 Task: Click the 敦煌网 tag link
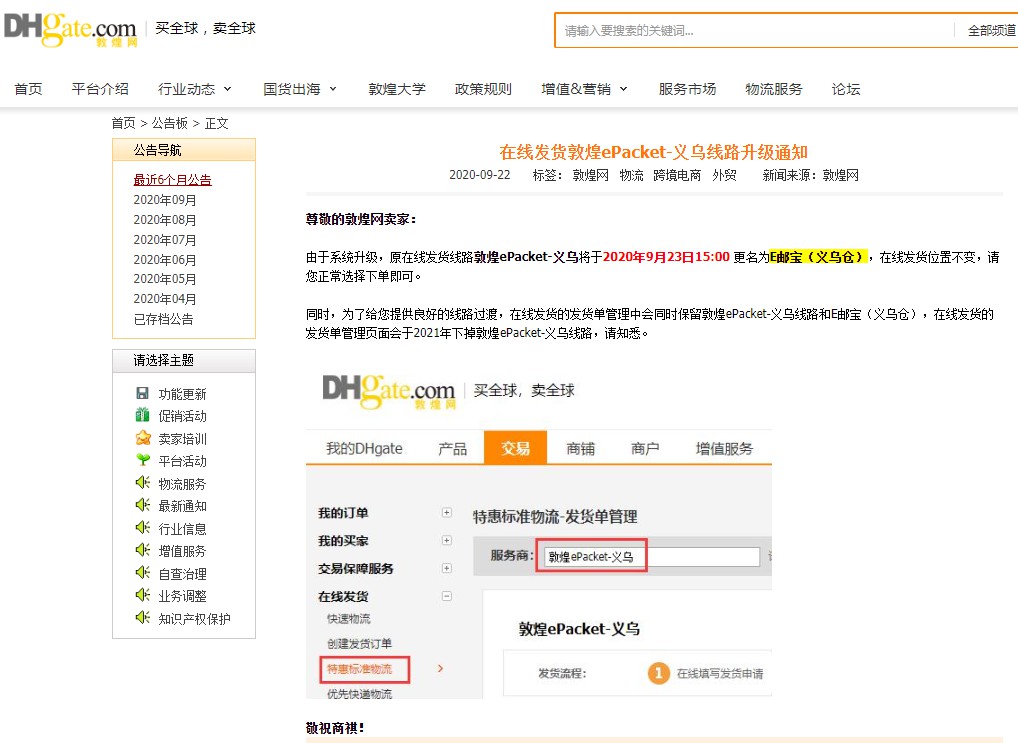[591, 175]
